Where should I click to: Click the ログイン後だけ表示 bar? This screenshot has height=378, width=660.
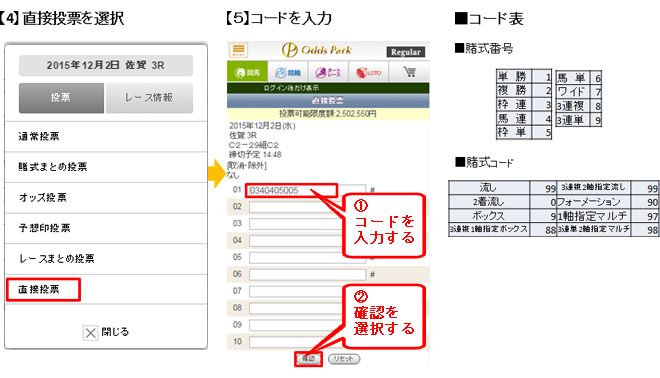click(328, 88)
